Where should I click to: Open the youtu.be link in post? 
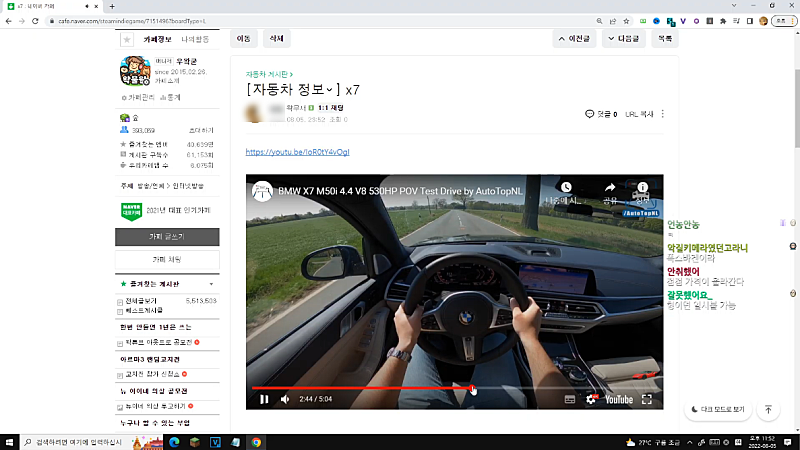point(297,152)
